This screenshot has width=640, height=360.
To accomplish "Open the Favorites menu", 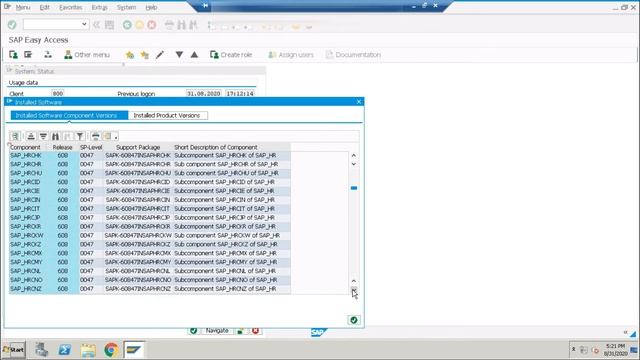I will (70, 7).
